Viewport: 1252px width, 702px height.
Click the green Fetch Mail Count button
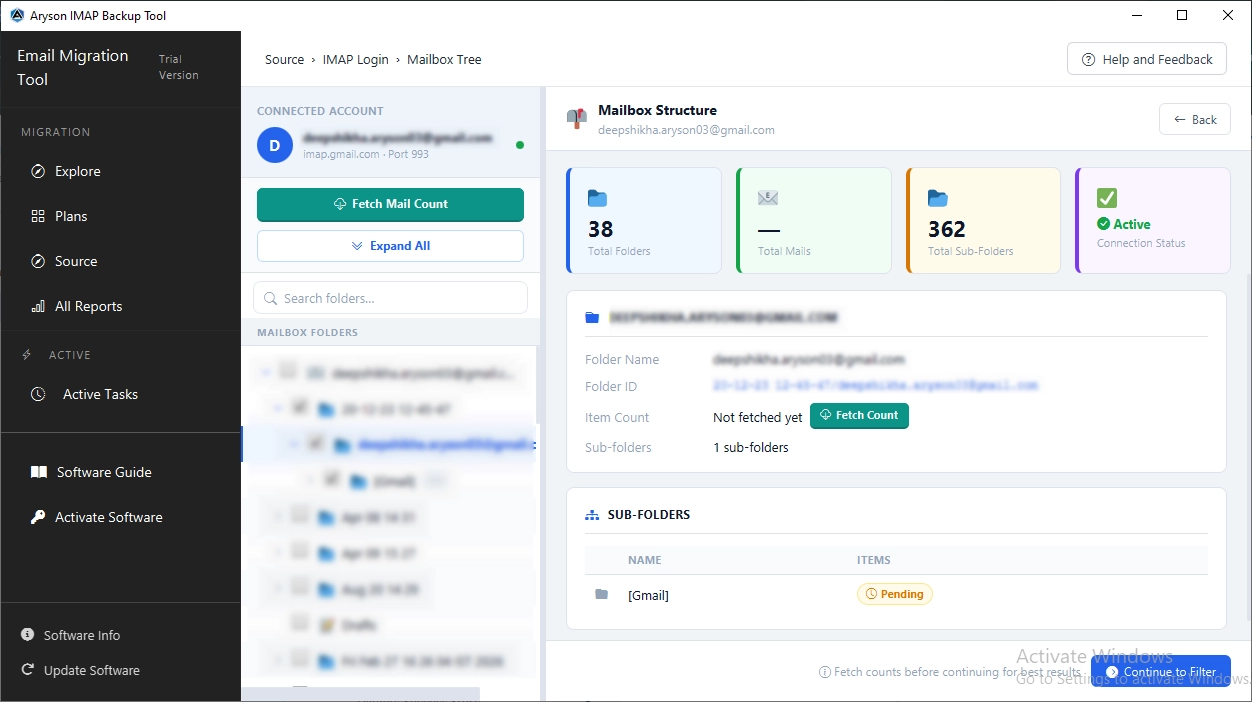pyautogui.click(x=390, y=204)
